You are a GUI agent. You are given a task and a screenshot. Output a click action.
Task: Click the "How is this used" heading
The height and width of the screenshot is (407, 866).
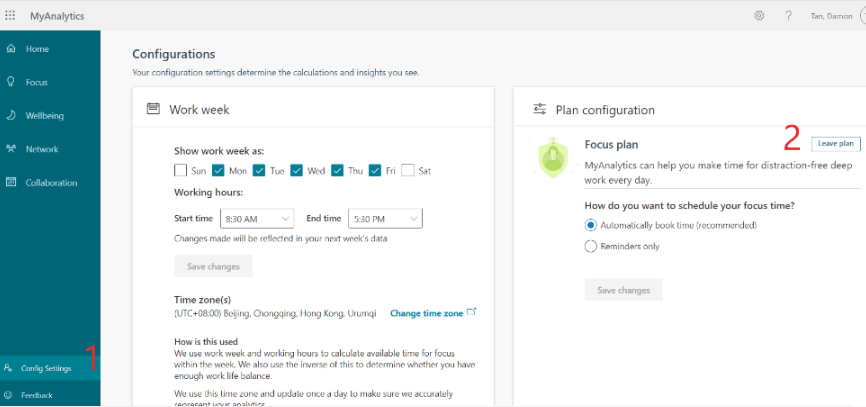(x=206, y=341)
